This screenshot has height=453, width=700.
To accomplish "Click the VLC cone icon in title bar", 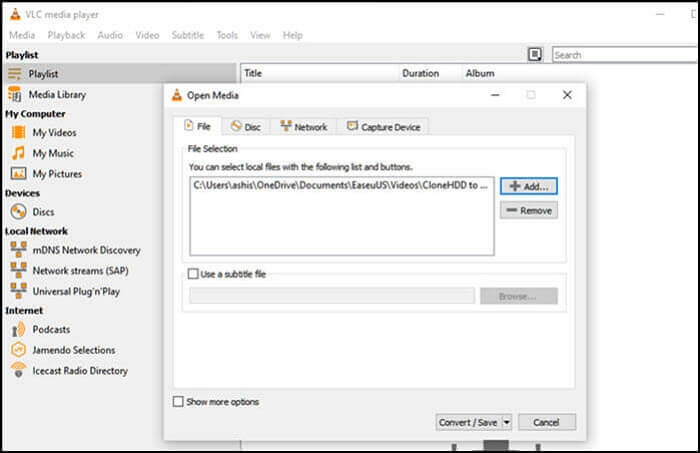I will point(15,14).
